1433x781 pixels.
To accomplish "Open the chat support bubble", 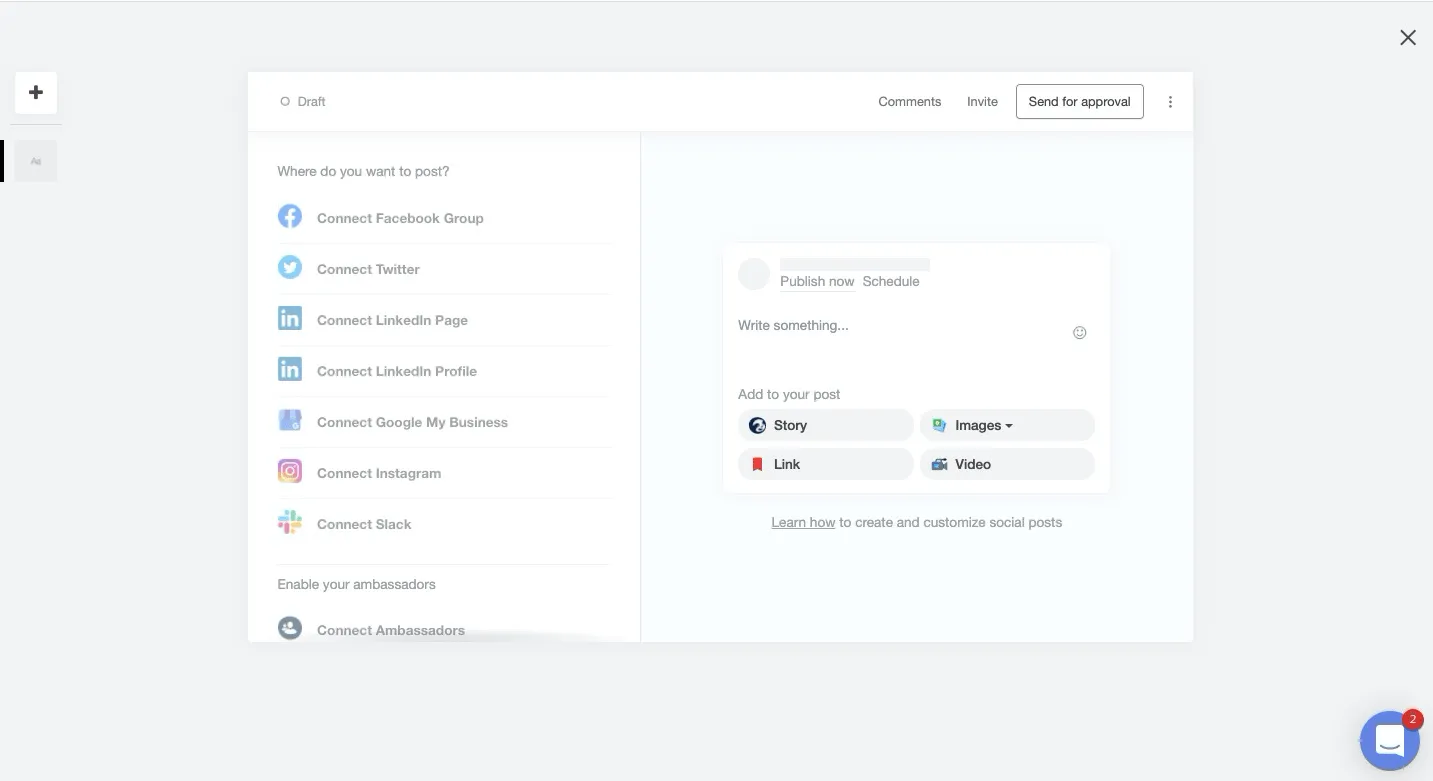I will pyautogui.click(x=1390, y=741).
